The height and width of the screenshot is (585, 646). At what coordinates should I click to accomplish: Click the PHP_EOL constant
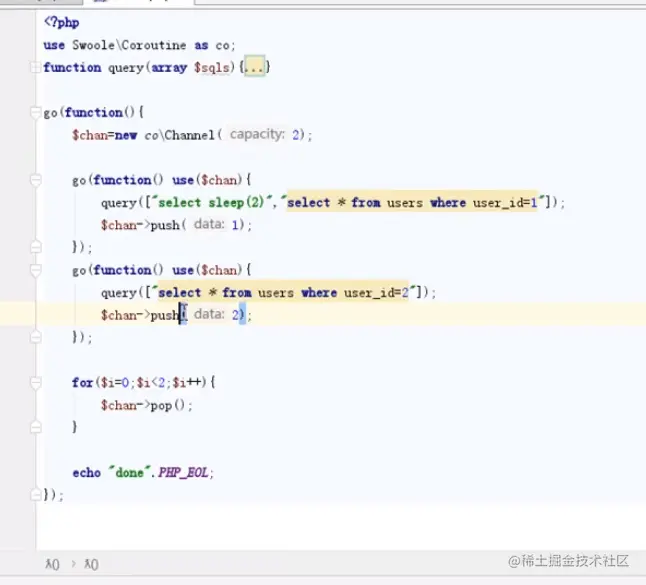(183, 473)
